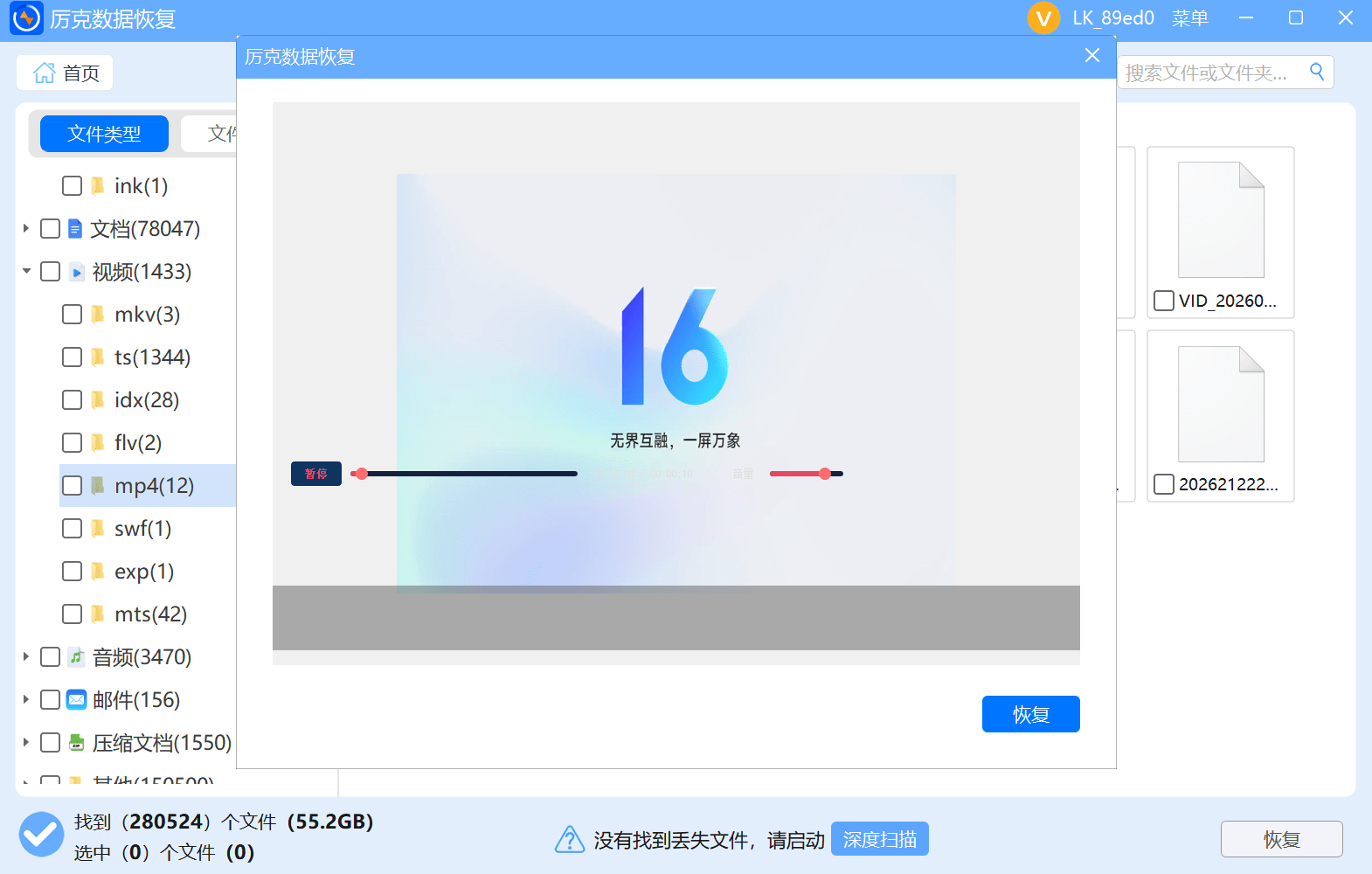Viewport: 1372px width, 874px height.
Task: Click the flv folder icon
Action: pyautogui.click(x=98, y=443)
